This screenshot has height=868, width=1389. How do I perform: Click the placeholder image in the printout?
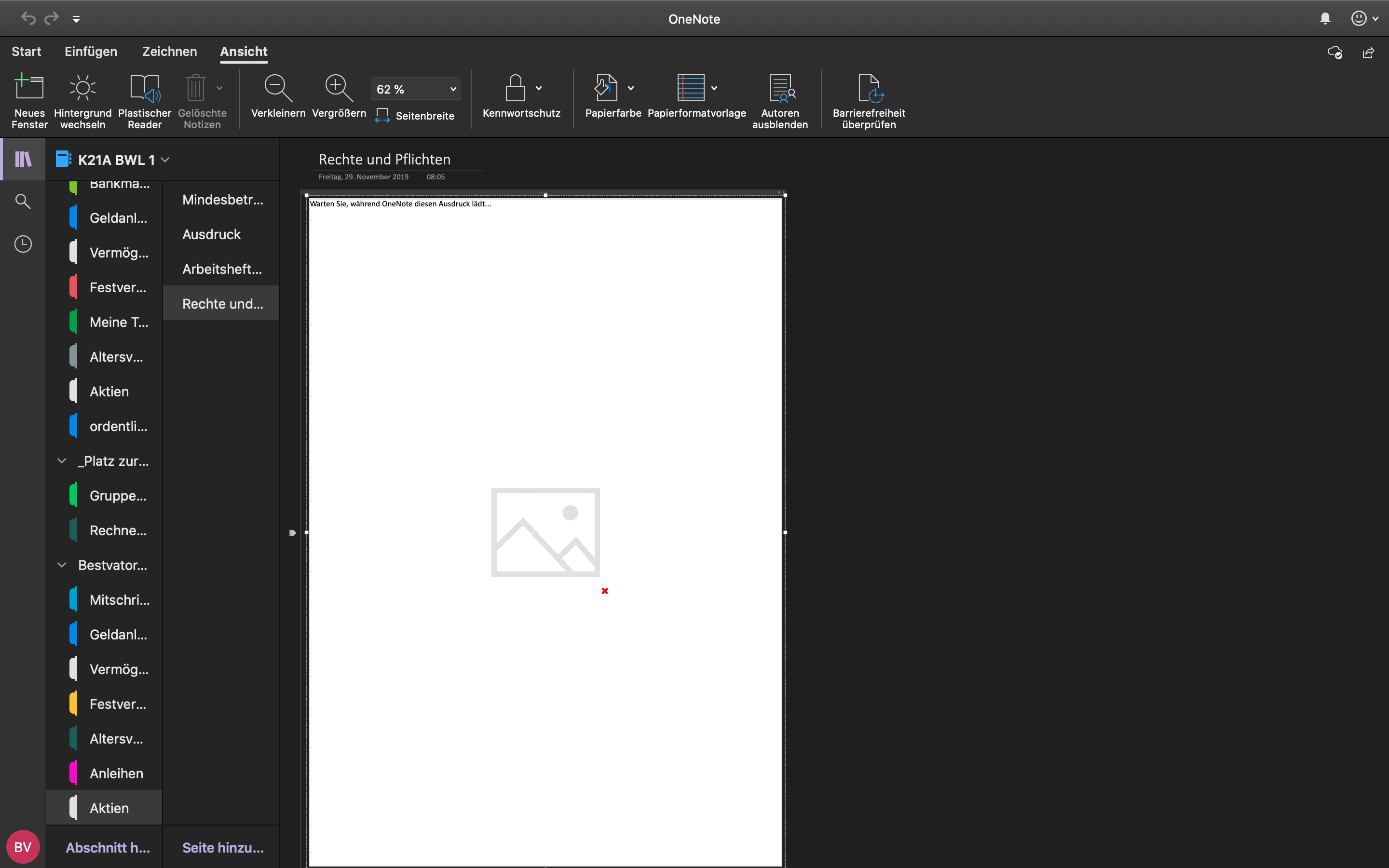click(545, 532)
